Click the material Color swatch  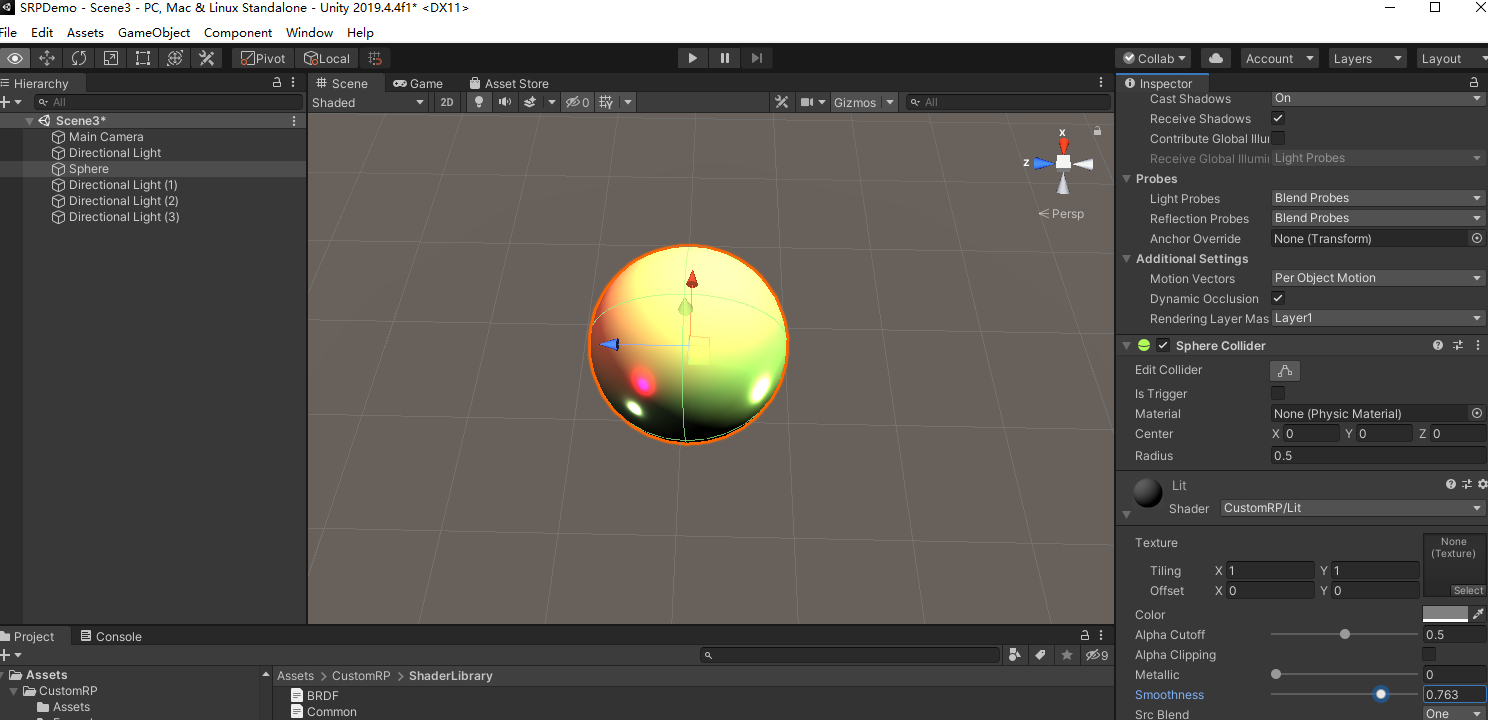pos(1445,615)
